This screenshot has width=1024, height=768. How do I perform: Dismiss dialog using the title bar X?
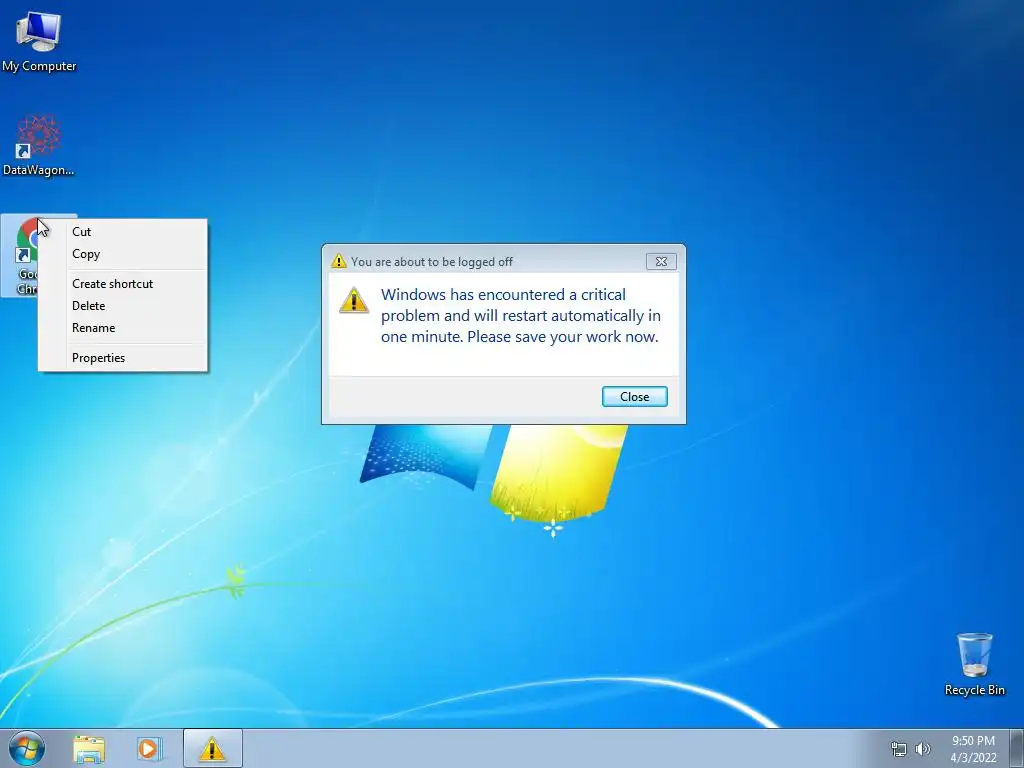(x=661, y=261)
